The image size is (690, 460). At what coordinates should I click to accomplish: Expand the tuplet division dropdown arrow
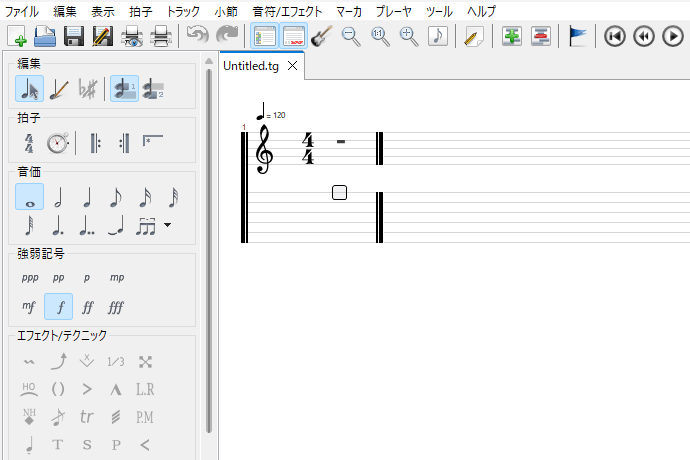[167, 225]
